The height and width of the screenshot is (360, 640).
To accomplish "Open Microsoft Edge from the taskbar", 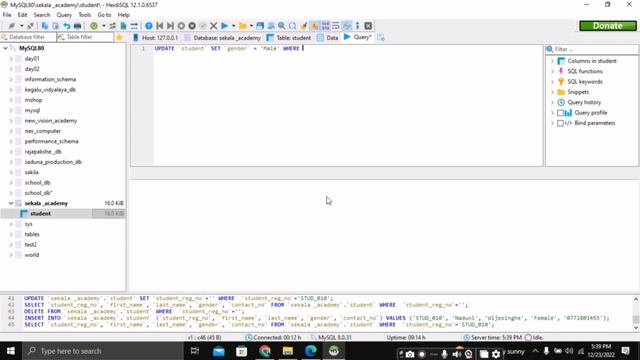I will (311, 351).
